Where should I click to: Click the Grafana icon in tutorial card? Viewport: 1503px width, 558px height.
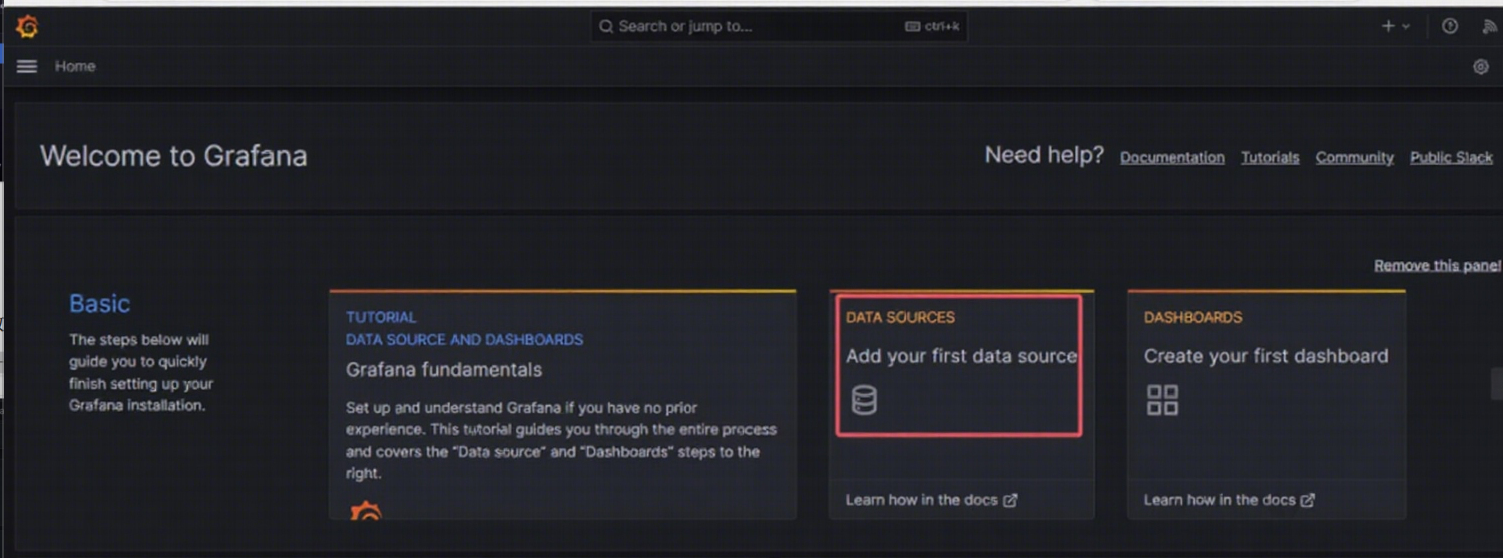coord(366,511)
